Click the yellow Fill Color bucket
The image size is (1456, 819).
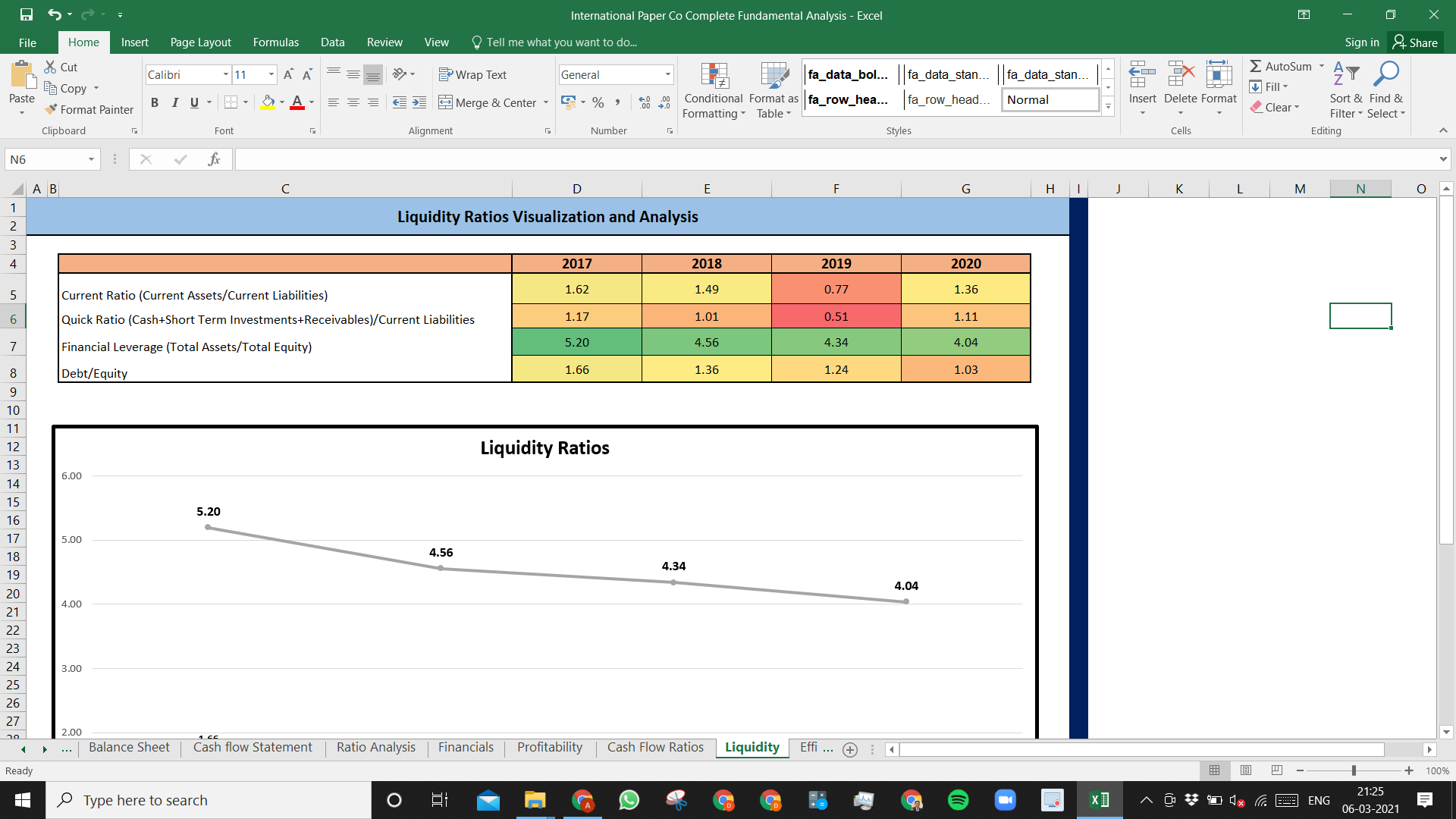[x=268, y=102]
